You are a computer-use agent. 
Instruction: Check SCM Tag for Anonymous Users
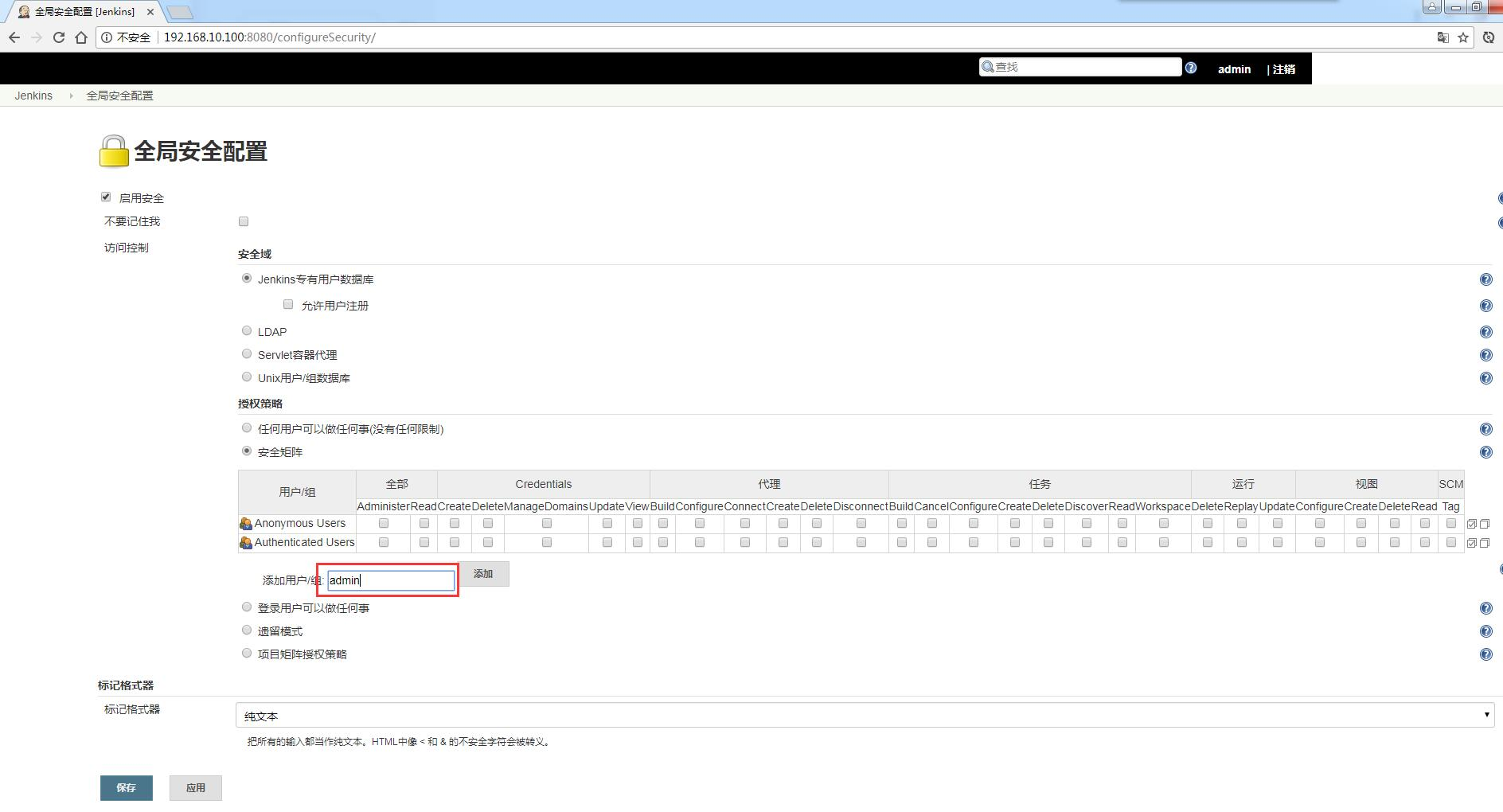point(1451,523)
